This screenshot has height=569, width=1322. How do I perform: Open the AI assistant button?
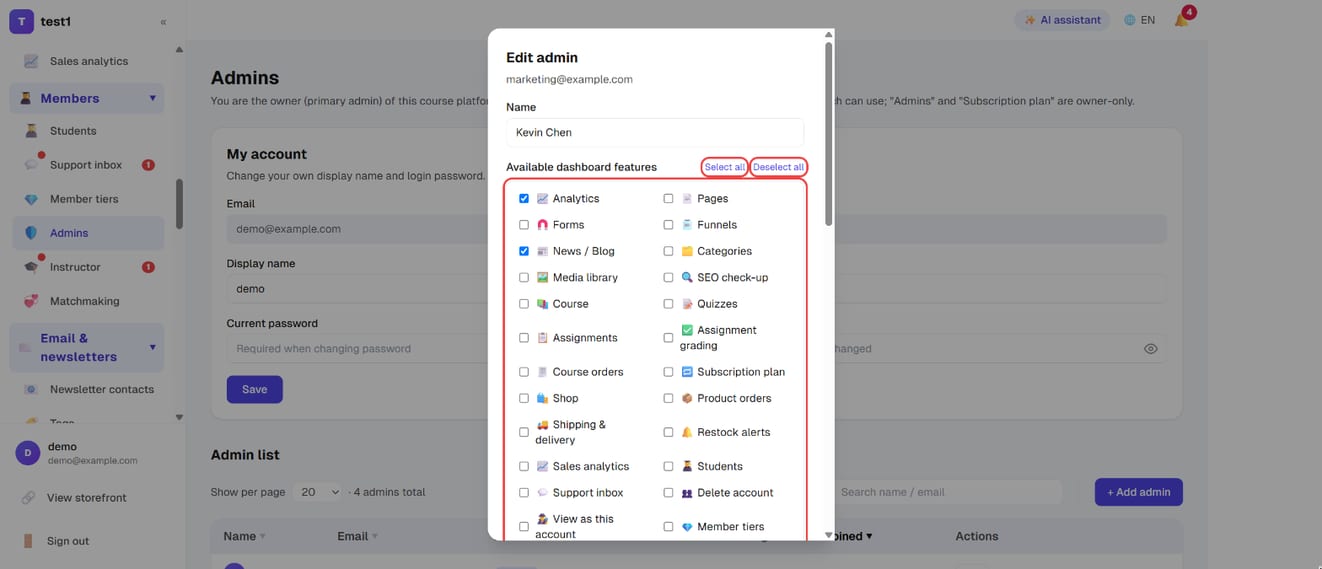[1062, 20]
